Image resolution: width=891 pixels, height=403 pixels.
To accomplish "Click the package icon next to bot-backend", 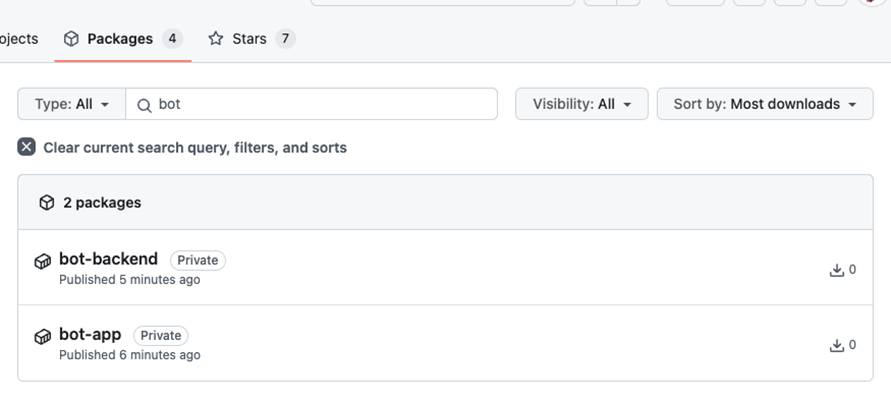I will [x=43, y=261].
